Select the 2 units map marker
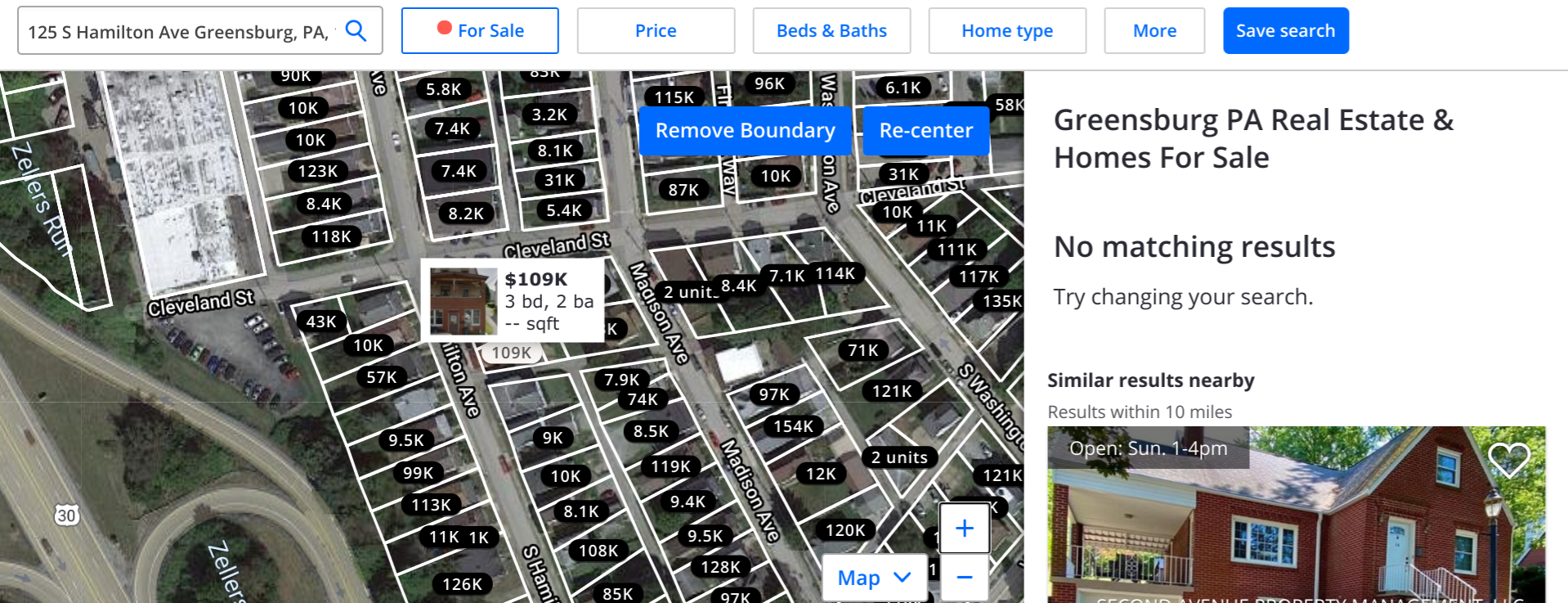 [900, 457]
